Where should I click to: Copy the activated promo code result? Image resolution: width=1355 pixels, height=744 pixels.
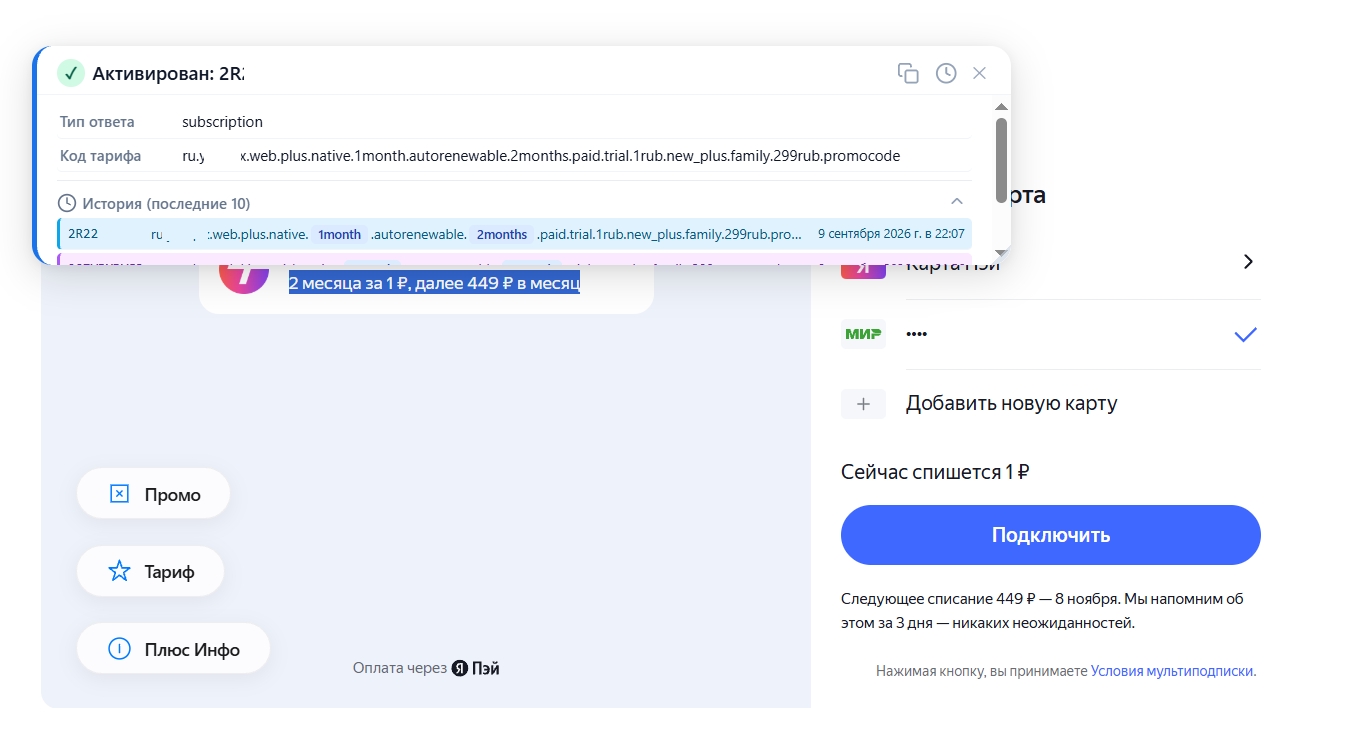[x=908, y=73]
